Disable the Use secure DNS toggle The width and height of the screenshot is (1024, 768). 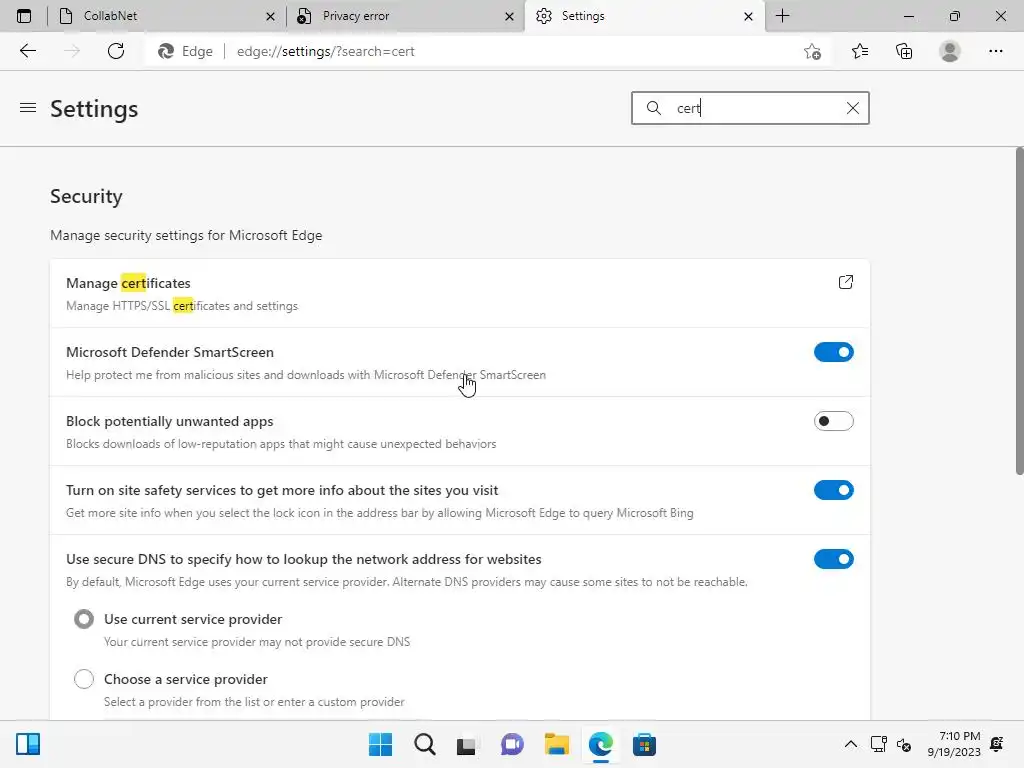[x=834, y=559]
